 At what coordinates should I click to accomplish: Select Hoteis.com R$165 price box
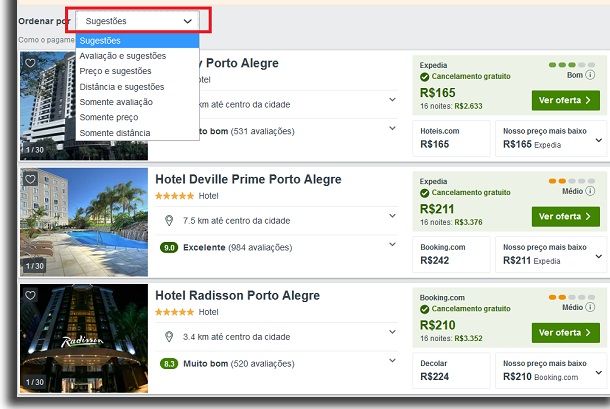451,139
